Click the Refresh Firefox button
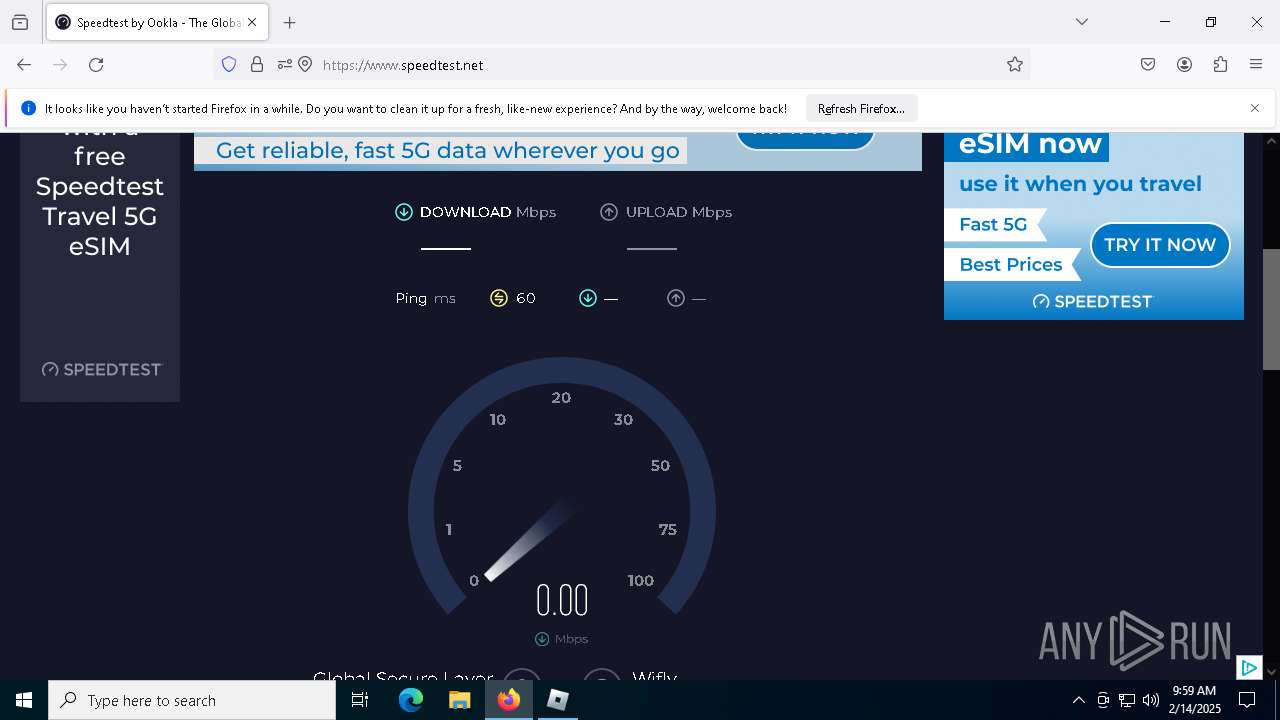Screen dimensions: 1280x720 [861, 108]
